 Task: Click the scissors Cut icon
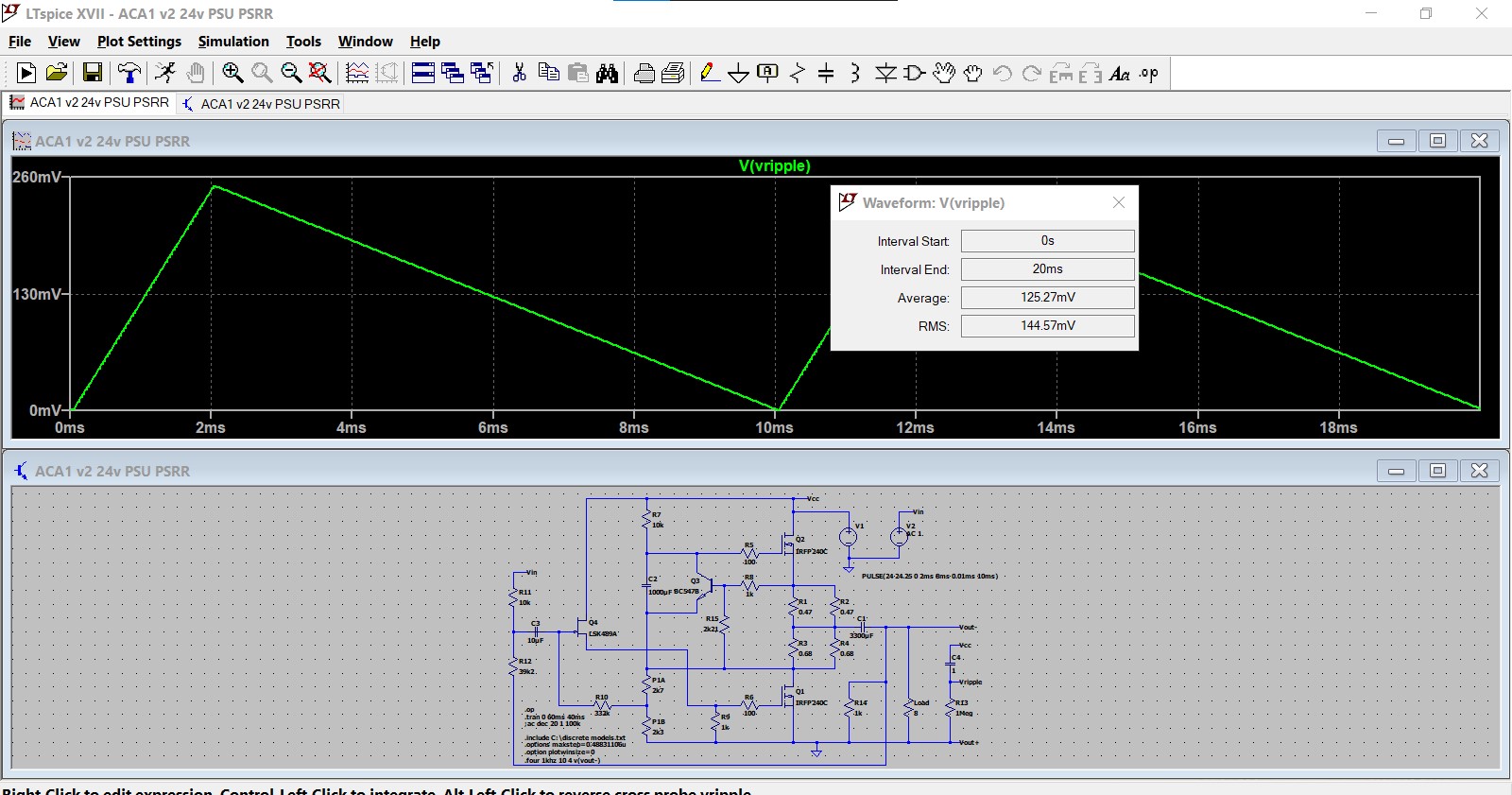pyautogui.click(x=519, y=73)
